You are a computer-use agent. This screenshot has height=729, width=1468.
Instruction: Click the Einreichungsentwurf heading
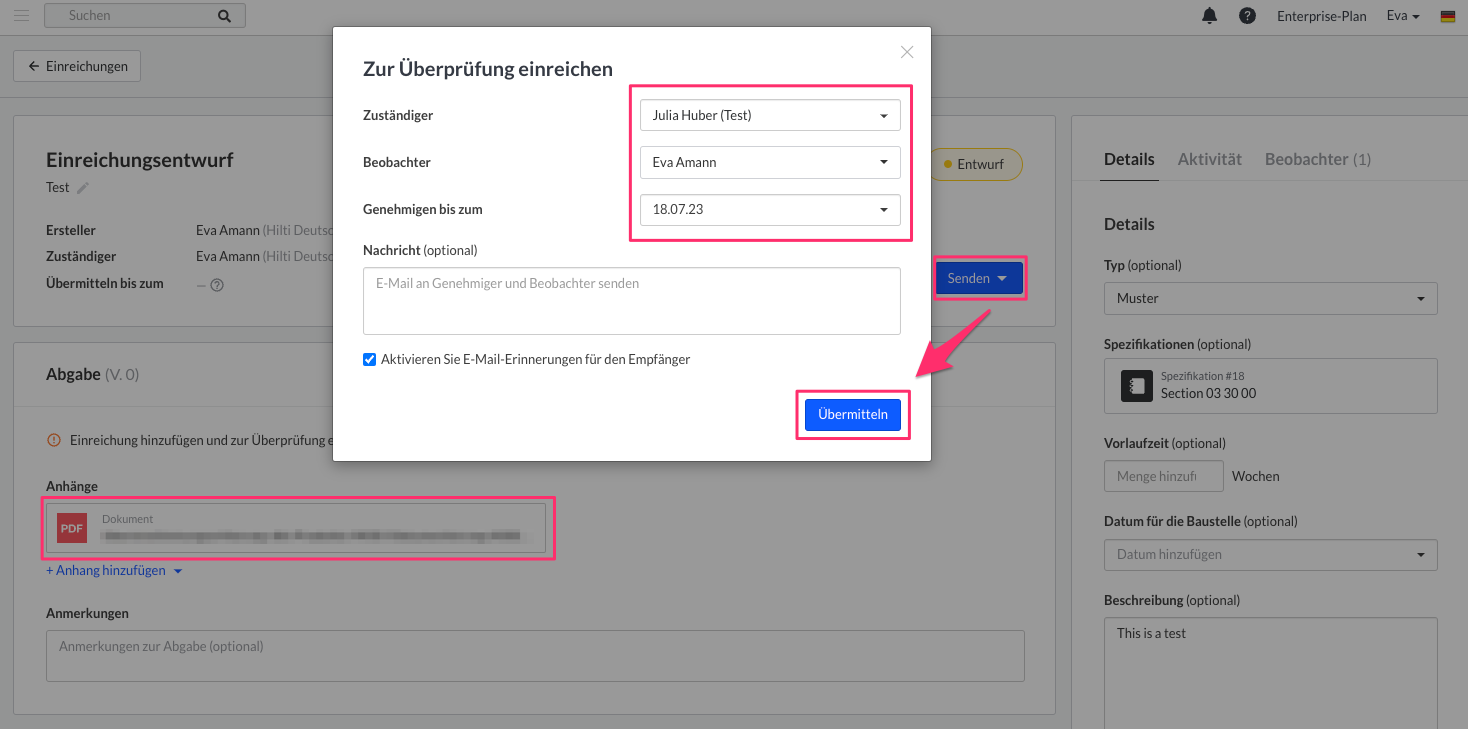tap(140, 160)
